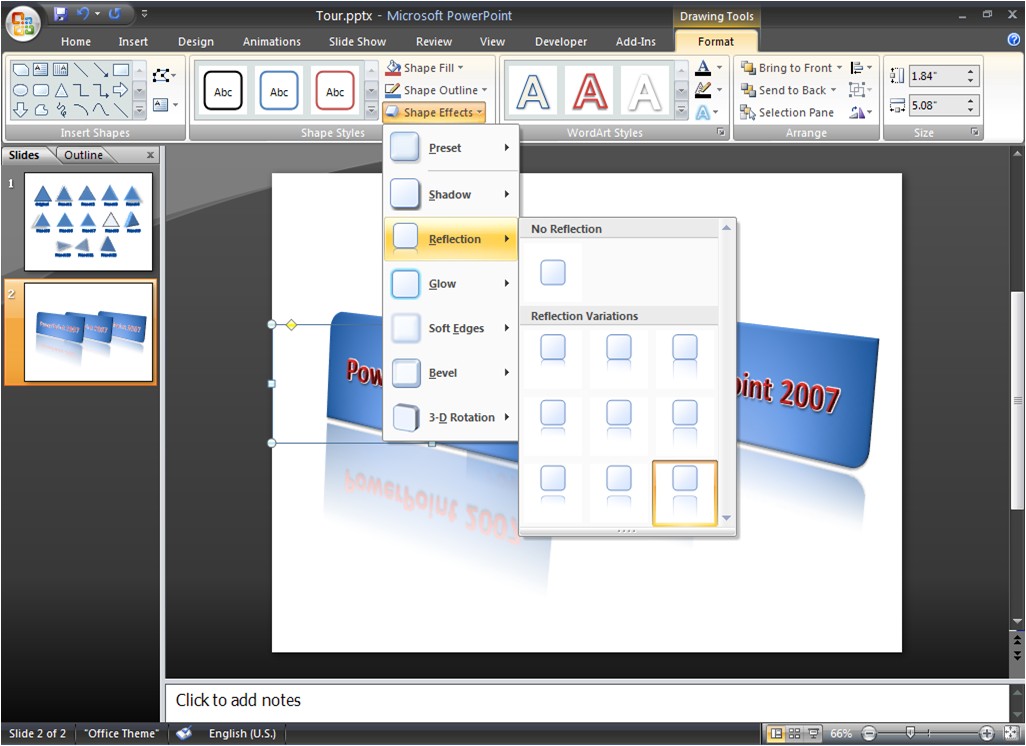Viewport: 1026px width, 746px height.
Task: Open the WordArt Styles dialog launcher
Action: [720, 132]
